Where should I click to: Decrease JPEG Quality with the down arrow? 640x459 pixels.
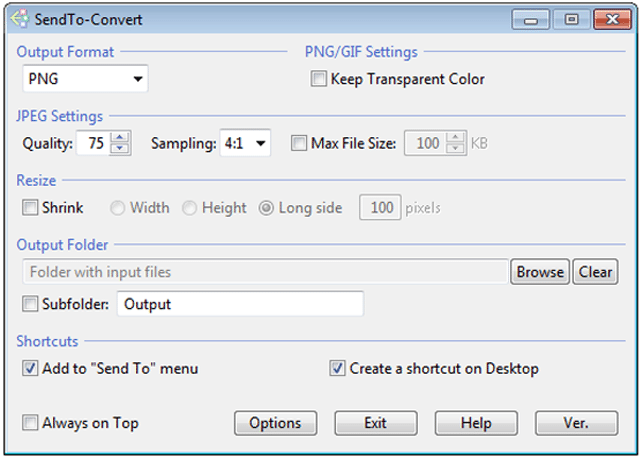[x=120, y=149]
